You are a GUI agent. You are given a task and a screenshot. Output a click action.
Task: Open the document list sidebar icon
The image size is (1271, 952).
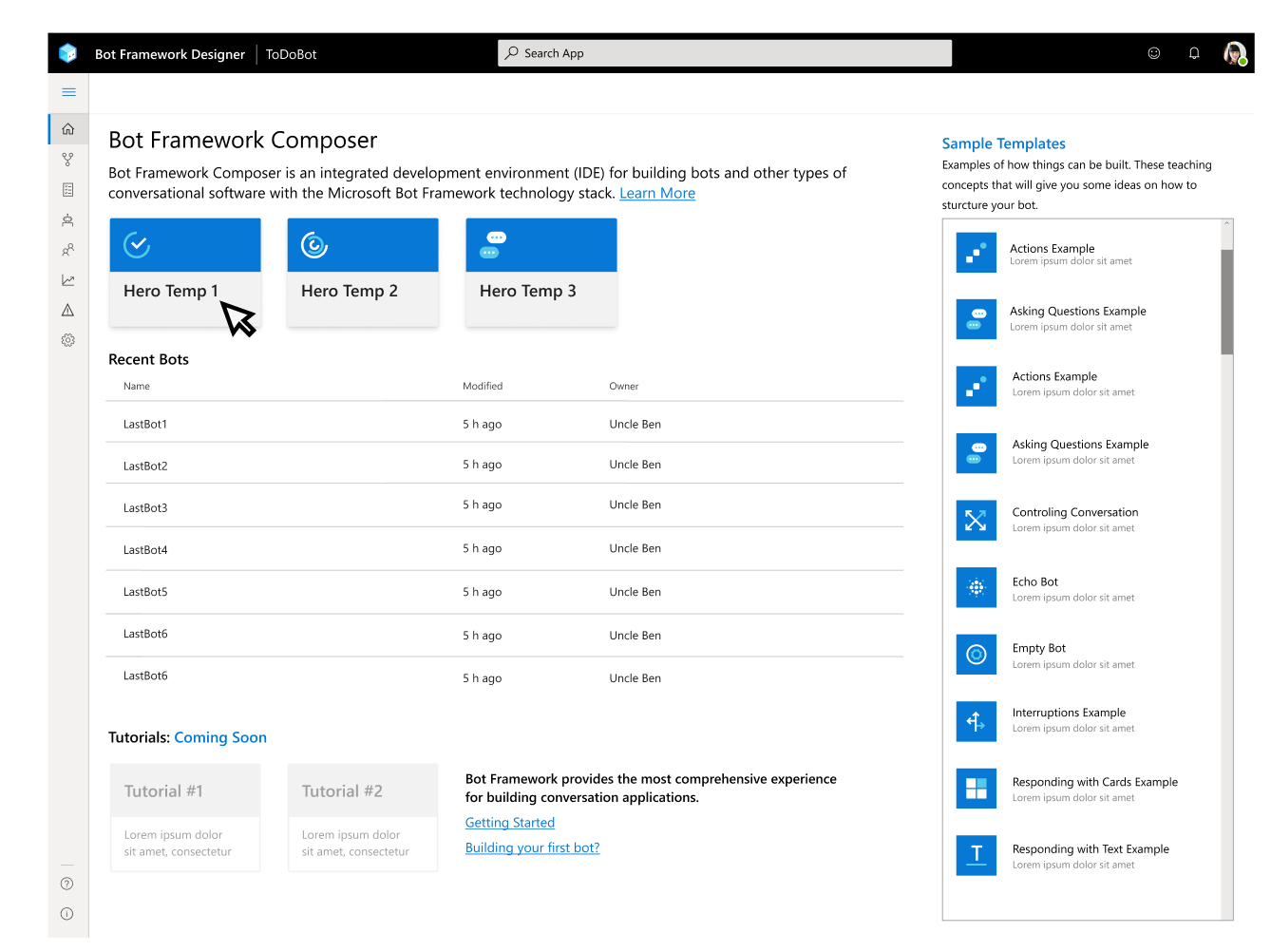point(68,190)
